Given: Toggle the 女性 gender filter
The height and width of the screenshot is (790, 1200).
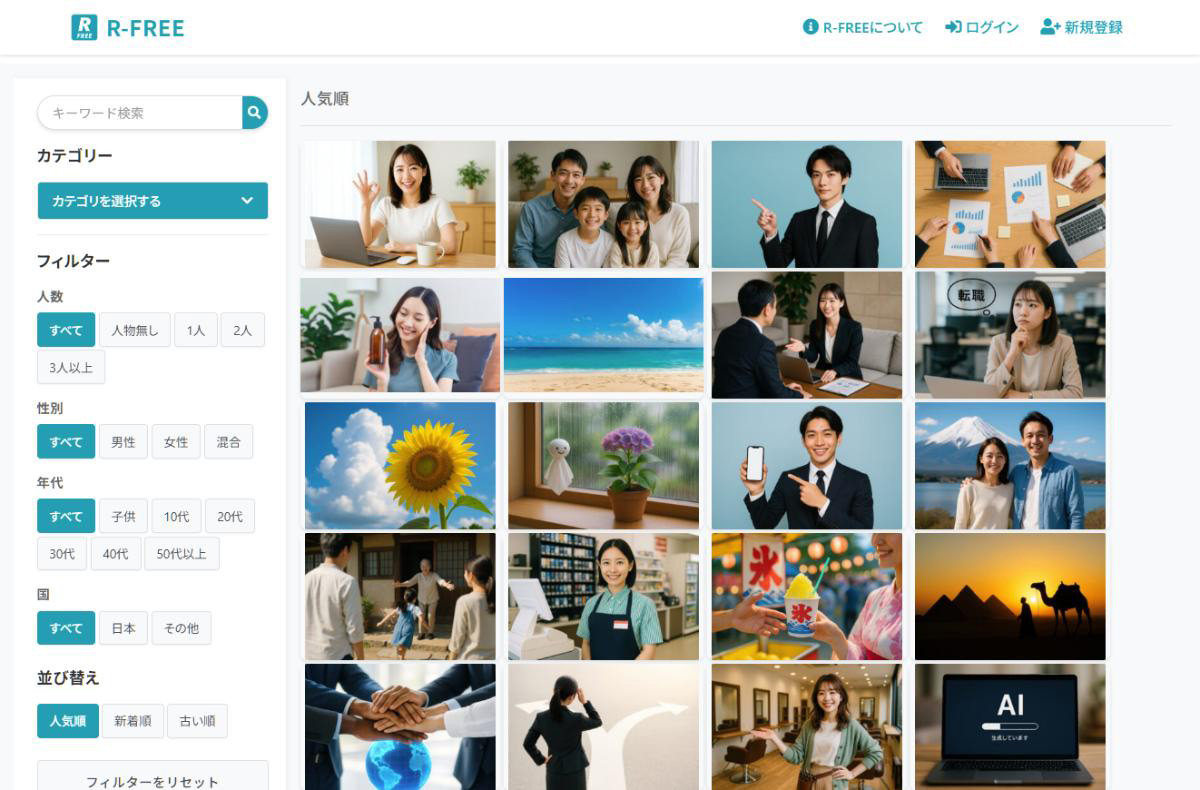Looking at the screenshot, I should click(176, 442).
